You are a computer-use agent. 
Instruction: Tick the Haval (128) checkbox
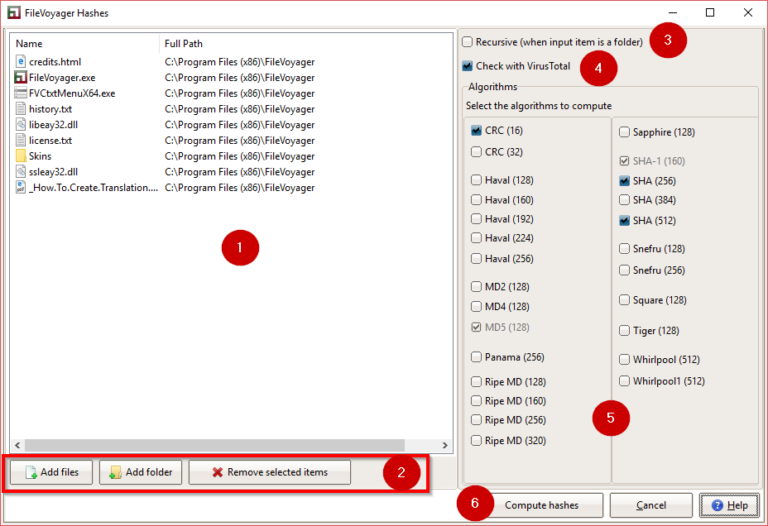(476, 180)
